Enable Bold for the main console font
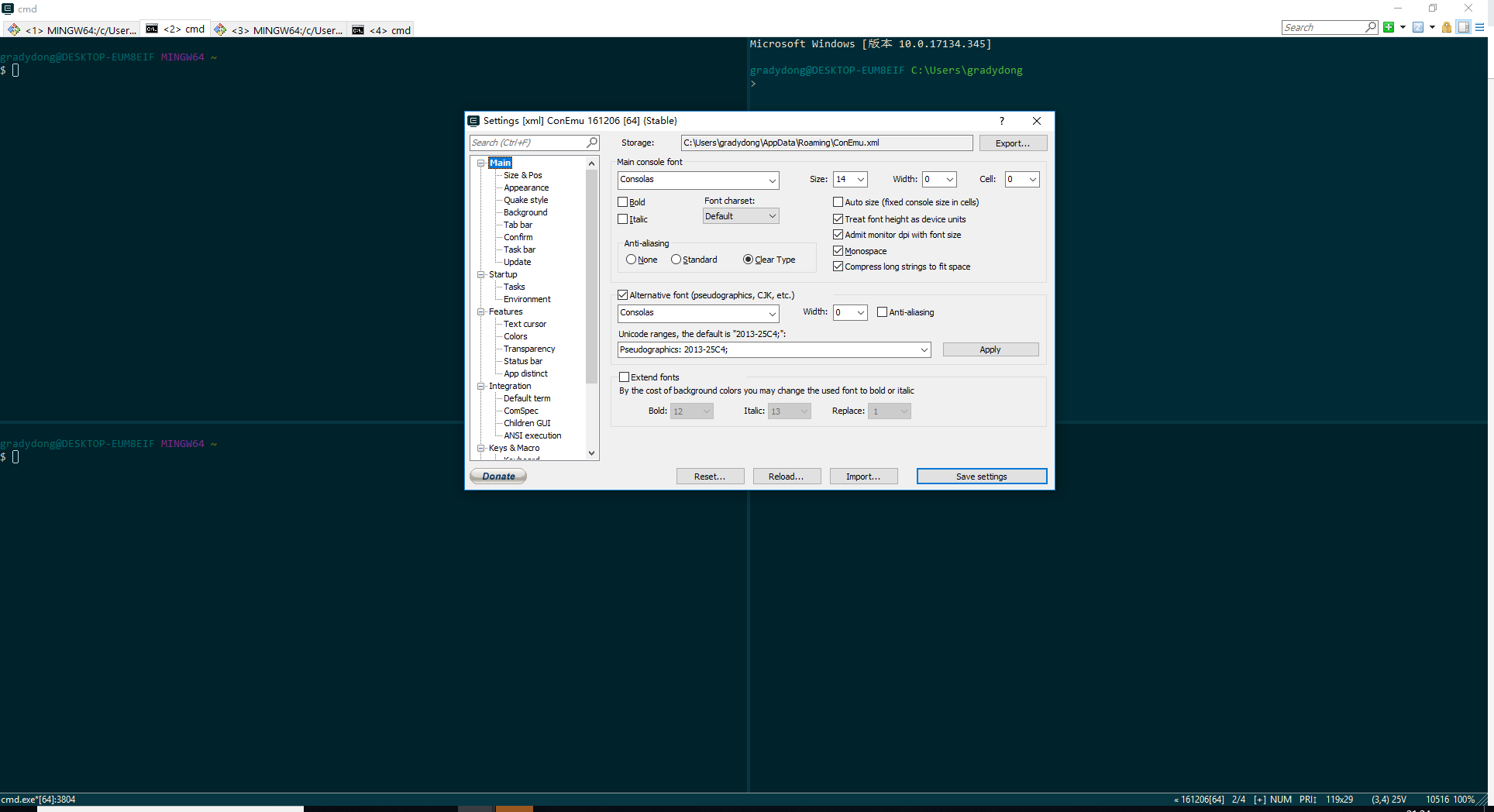 [623, 201]
